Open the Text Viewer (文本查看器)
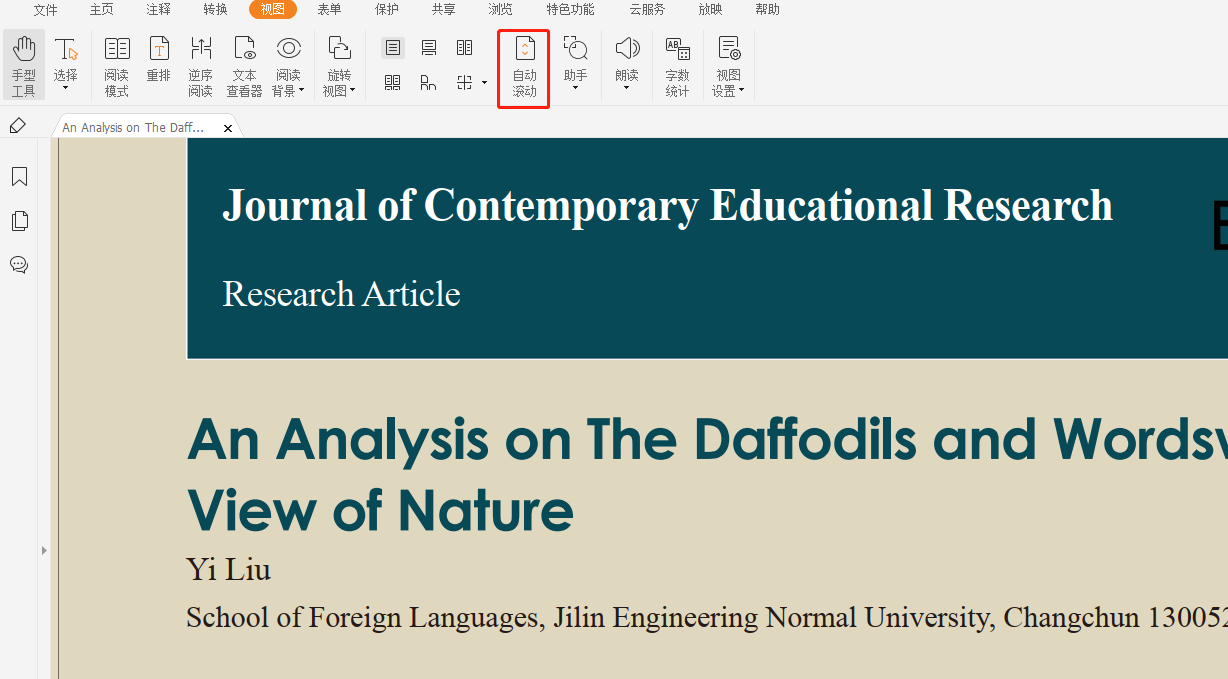Viewport: 1228px width, 679px height. tap(244, 66)
